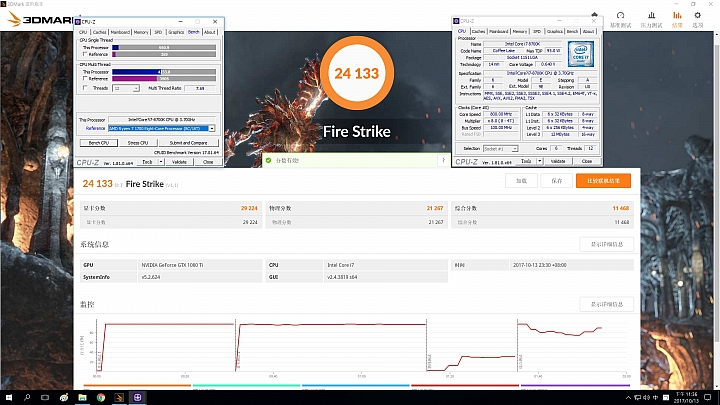This screenshot has height=405, width=720.
Task: Open Socket #1 selection dropdown
Action: (x=501, y=148)
